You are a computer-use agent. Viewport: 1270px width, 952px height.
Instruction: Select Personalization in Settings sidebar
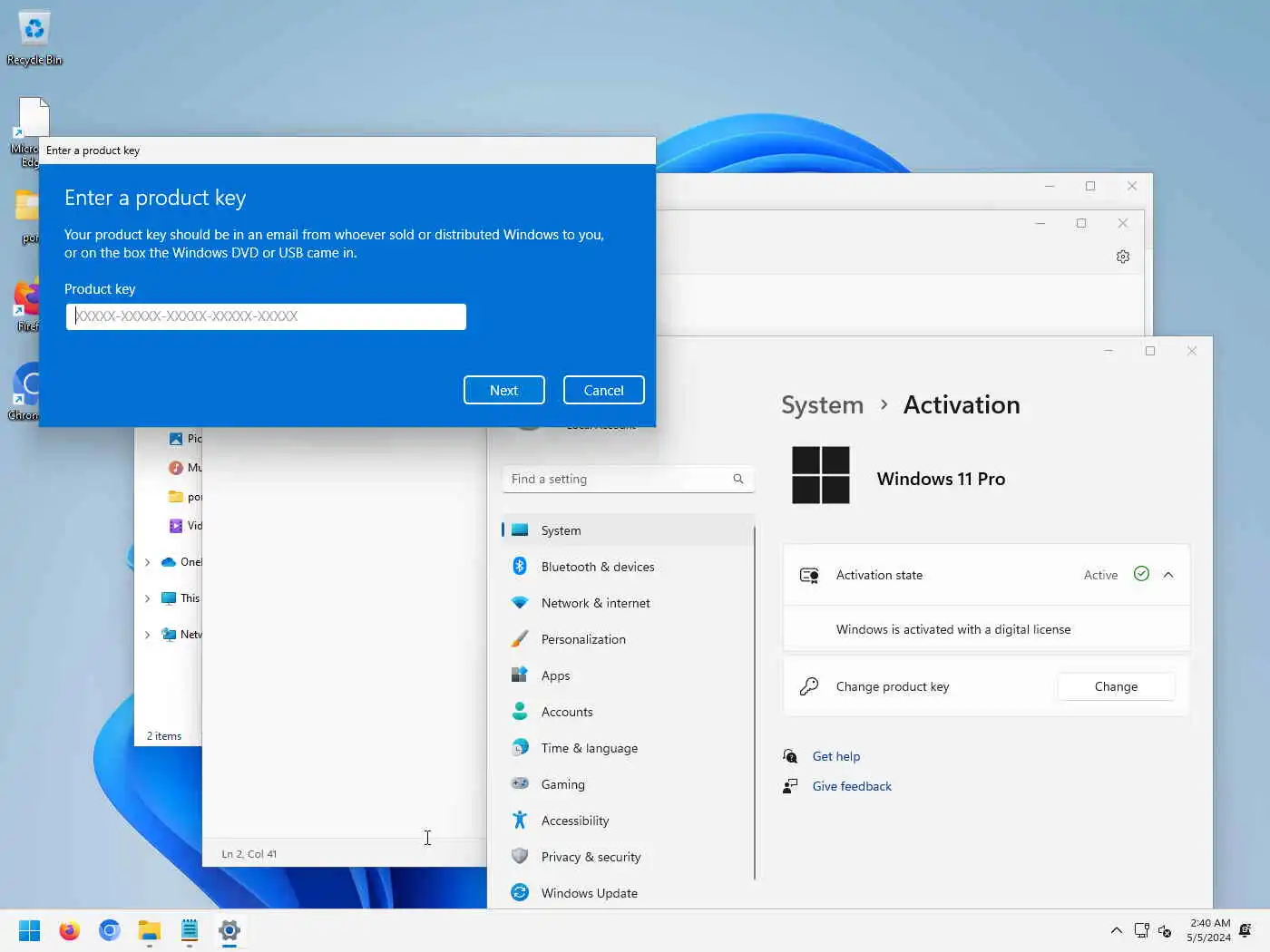pyautogui.click(x=628, y=639)
